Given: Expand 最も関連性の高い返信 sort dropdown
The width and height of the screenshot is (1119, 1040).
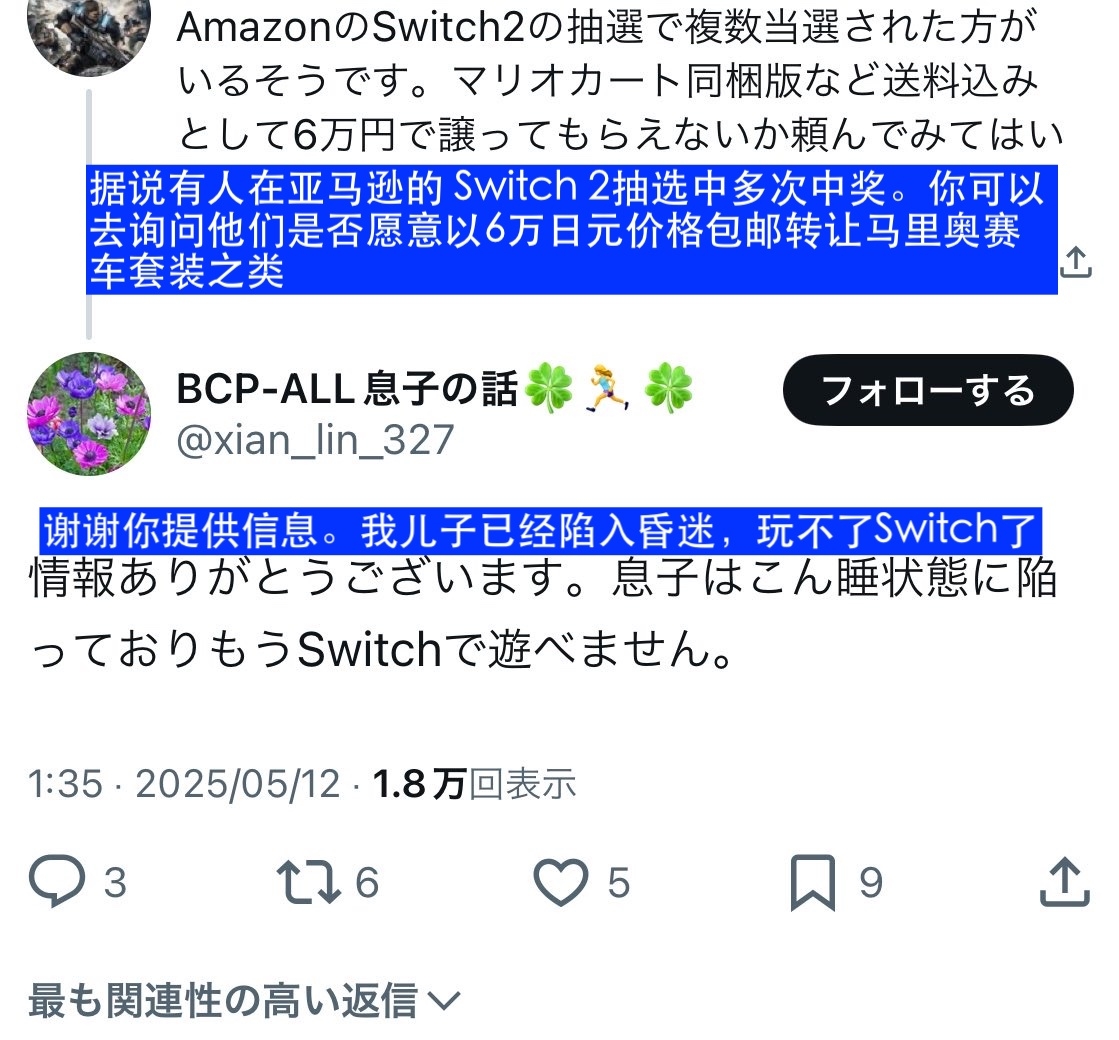Looking at the screenshot, I should click(244, 1000).
